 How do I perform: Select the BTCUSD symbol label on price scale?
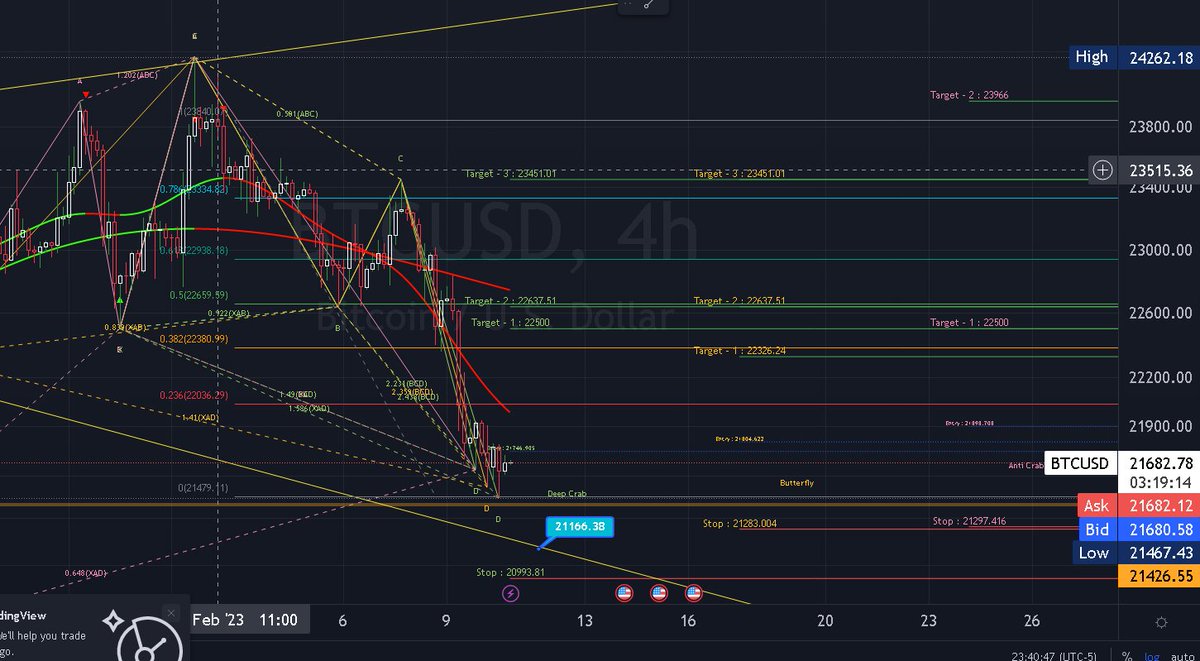tap(1079, 463)
